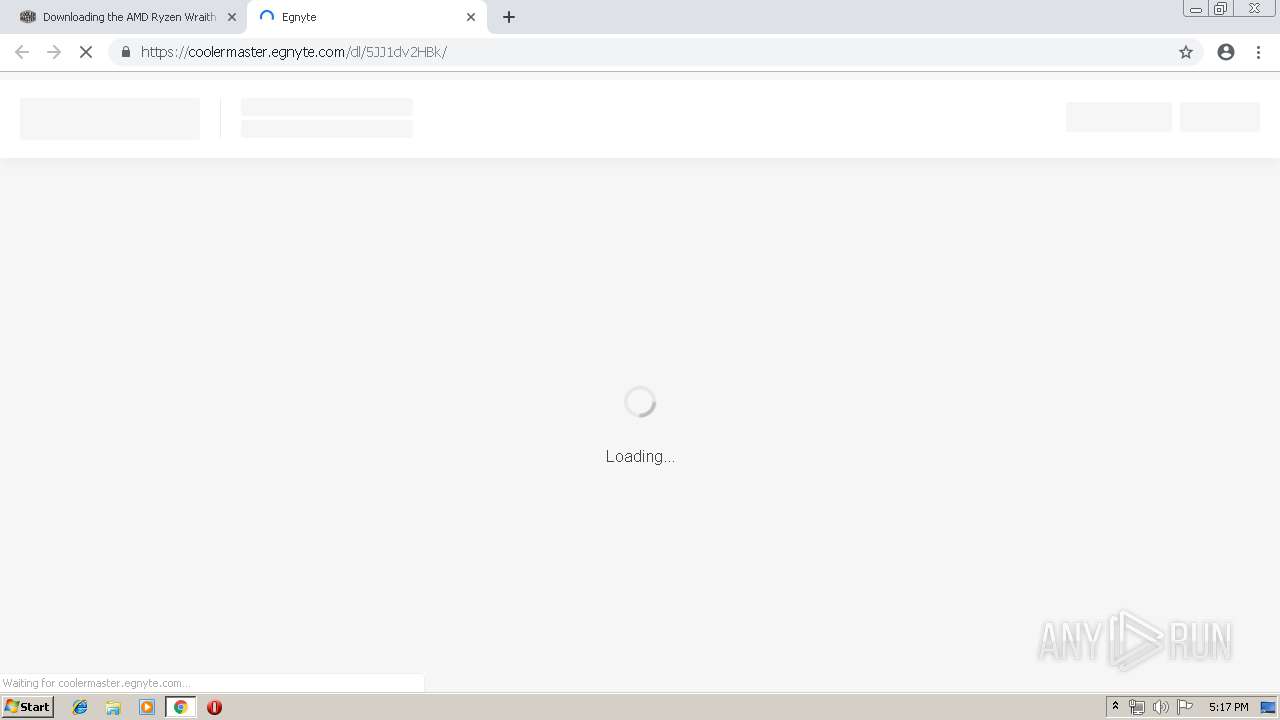Bookmark this page with the star
1280x720 pixels.
coord(1186,52)
